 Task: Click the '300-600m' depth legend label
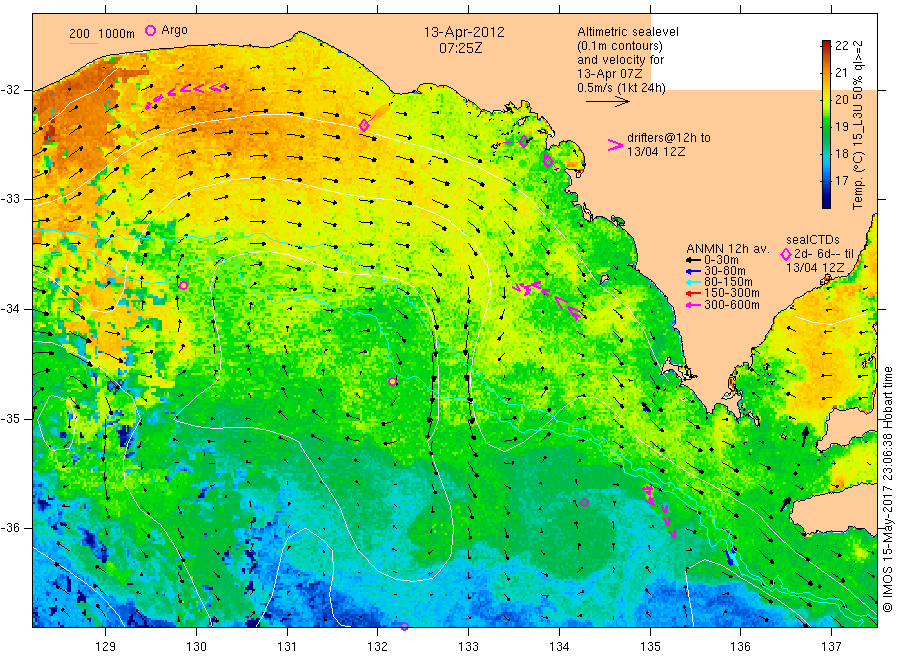pyautogui.click(x=732, y=305)
